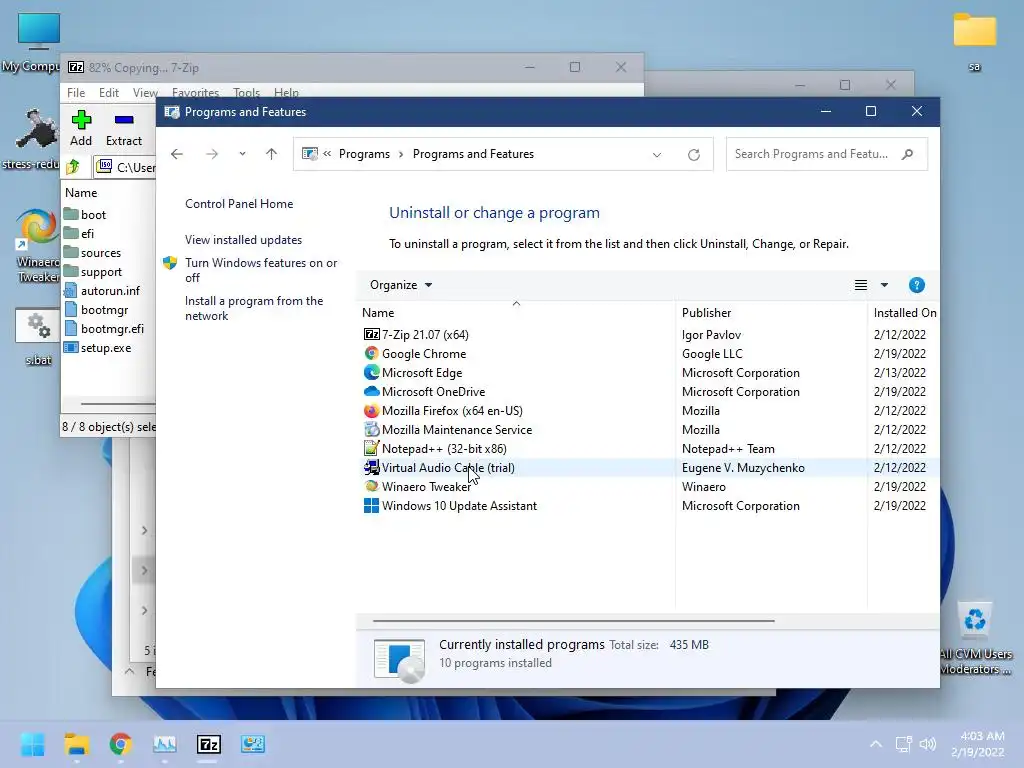Click the Change your view list icon

[x=861, y=285]
